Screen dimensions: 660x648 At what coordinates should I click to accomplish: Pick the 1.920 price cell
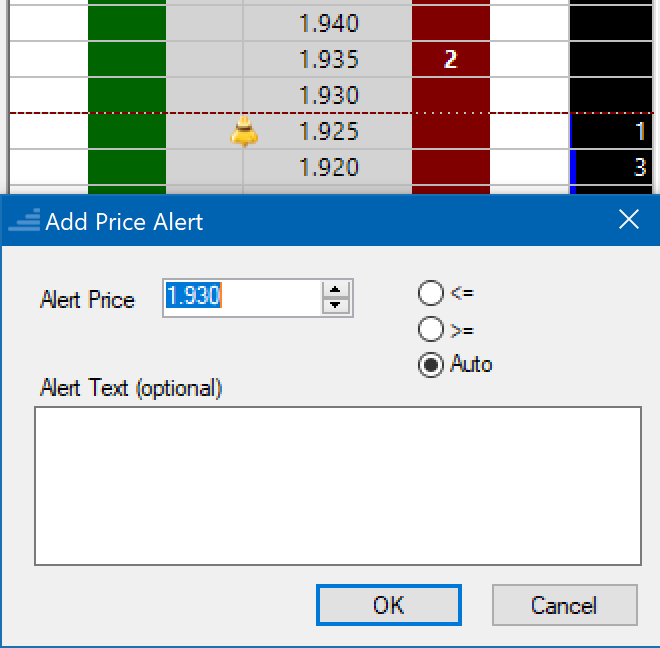coord(329,168)
